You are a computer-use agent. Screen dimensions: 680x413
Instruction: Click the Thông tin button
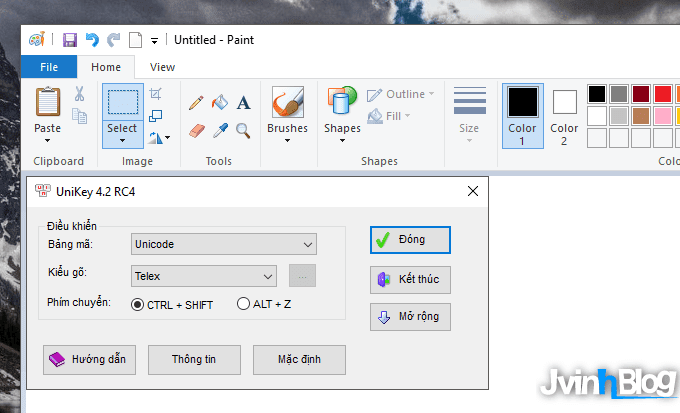coord(194,360)
